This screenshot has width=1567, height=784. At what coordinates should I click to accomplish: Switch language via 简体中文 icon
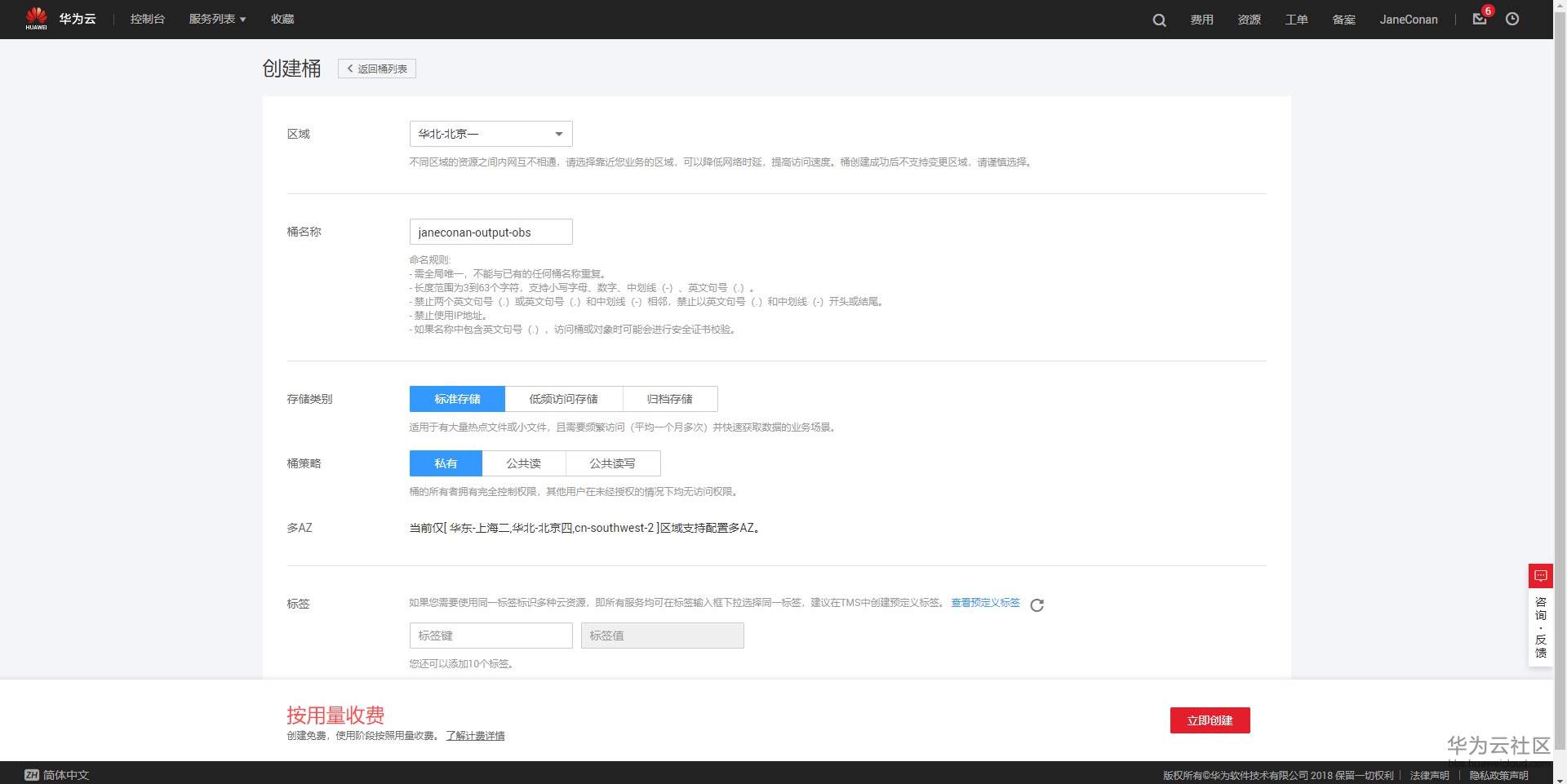(32, 775)
